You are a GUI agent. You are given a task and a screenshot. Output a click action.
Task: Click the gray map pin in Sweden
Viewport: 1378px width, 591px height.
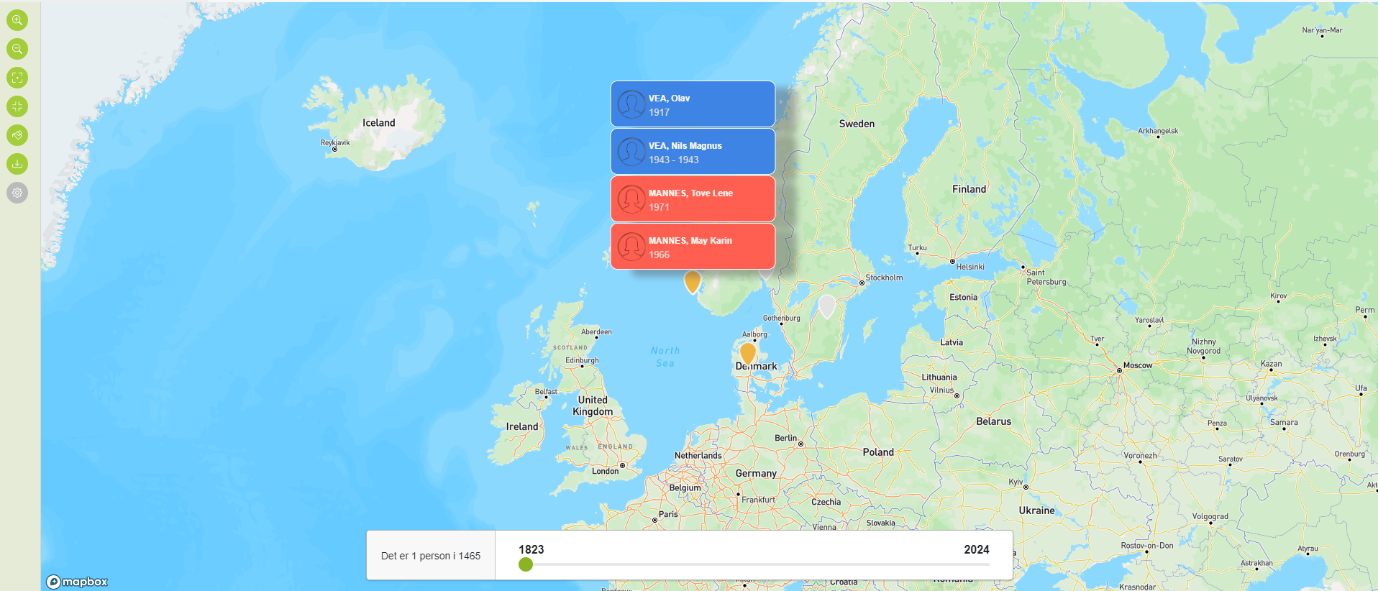[827, 305]
